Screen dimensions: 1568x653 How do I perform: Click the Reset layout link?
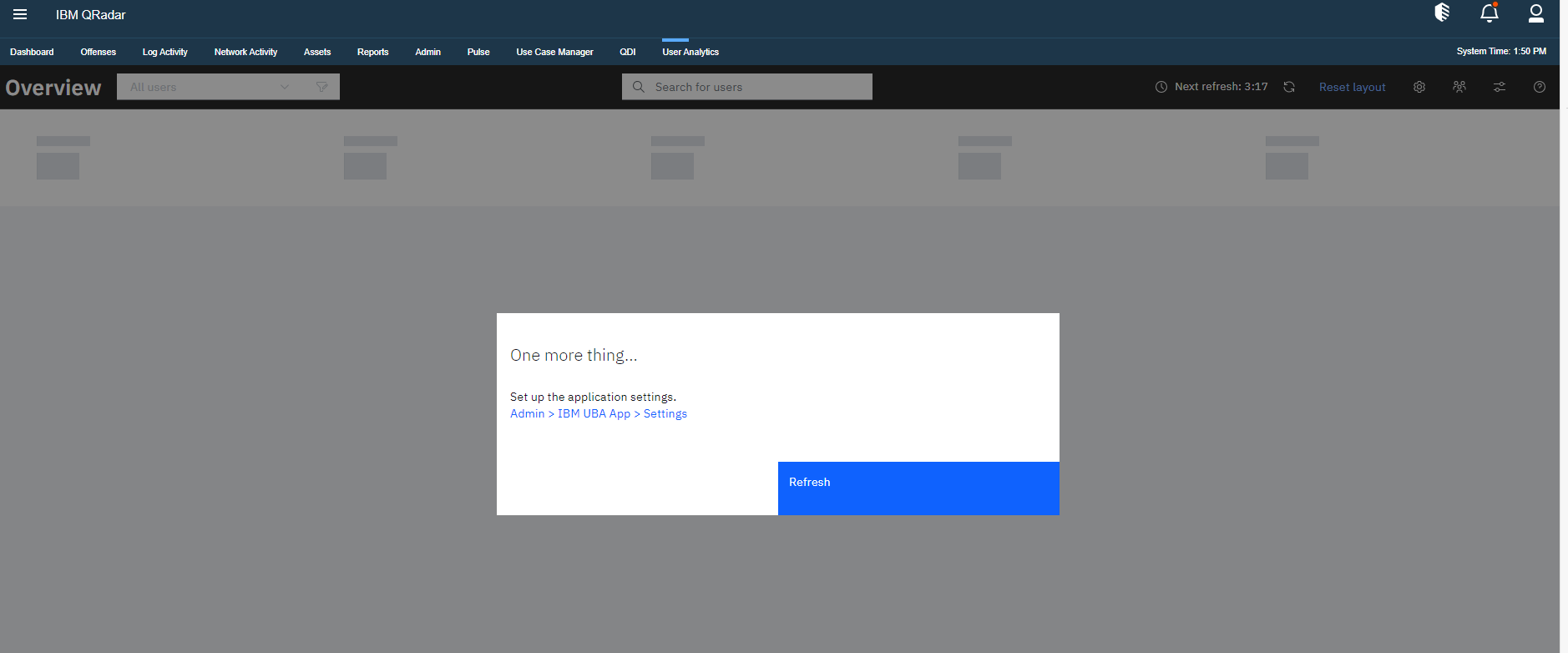[1353, 87]
